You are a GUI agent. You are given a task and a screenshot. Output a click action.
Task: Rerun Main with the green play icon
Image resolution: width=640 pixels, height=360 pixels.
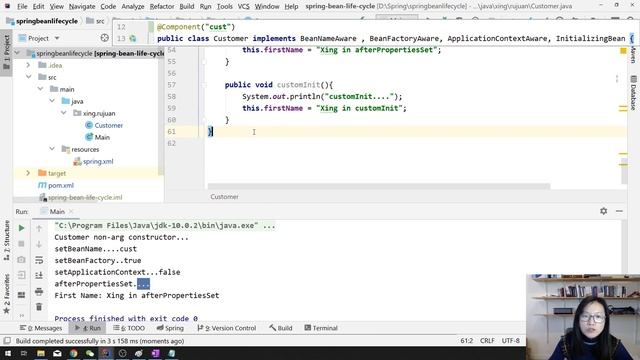tap(21, 228)
